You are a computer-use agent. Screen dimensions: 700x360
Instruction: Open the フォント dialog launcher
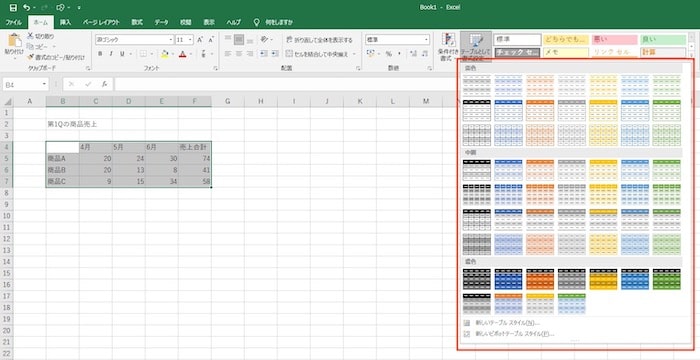pos(216,68)
